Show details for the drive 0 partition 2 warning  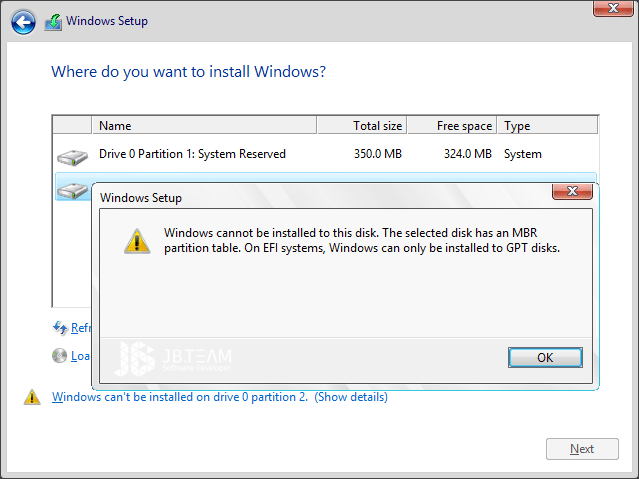click(351, 397)
